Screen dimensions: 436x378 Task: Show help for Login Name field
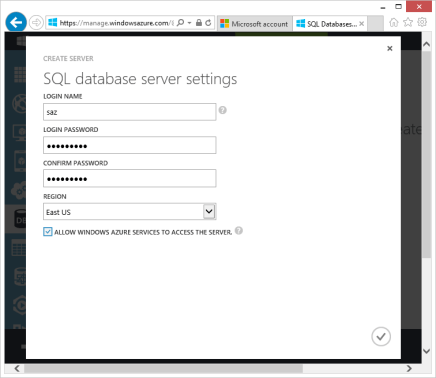tap(223, 110)
